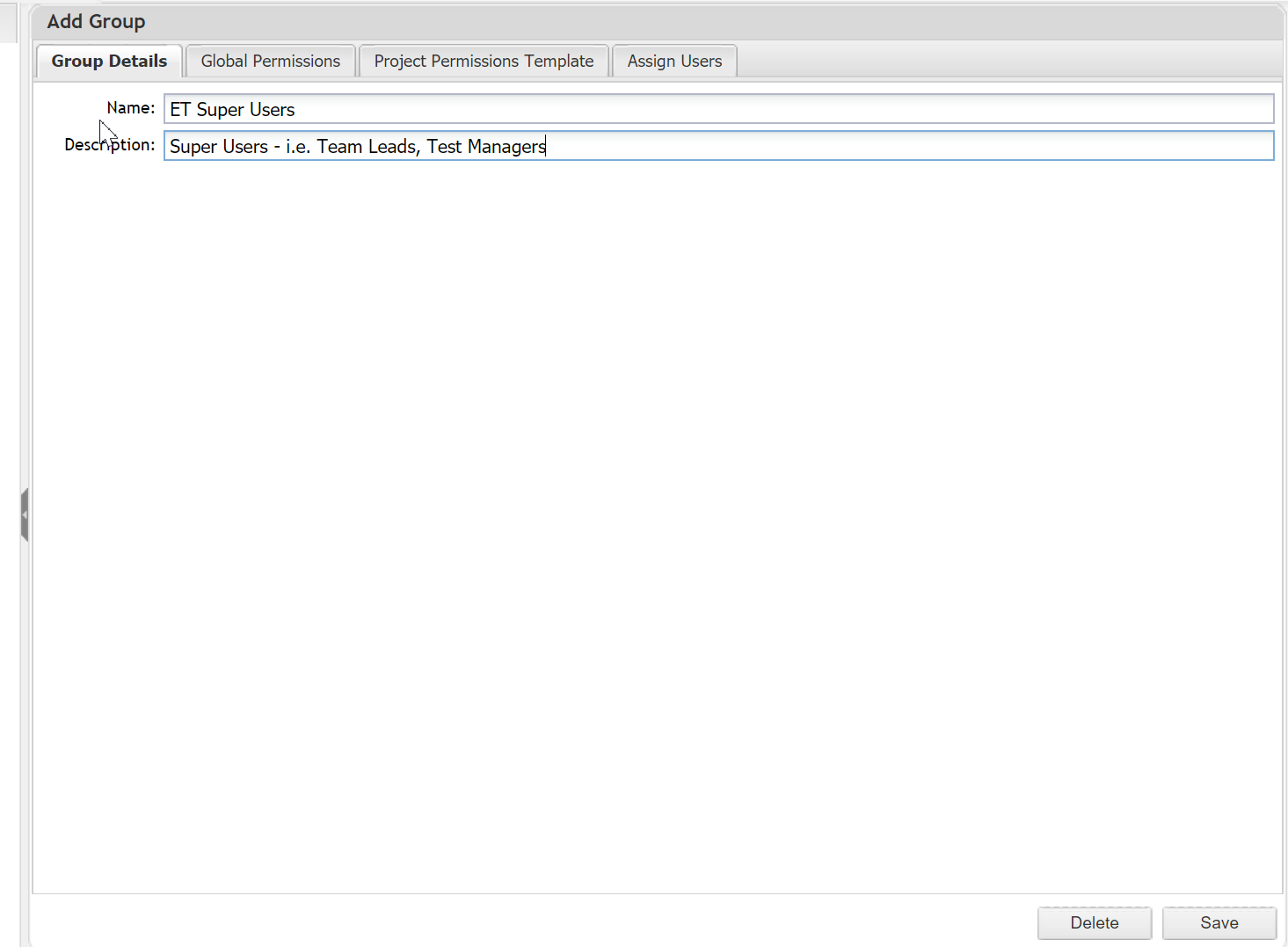Click the Add Group panel header

97,22
